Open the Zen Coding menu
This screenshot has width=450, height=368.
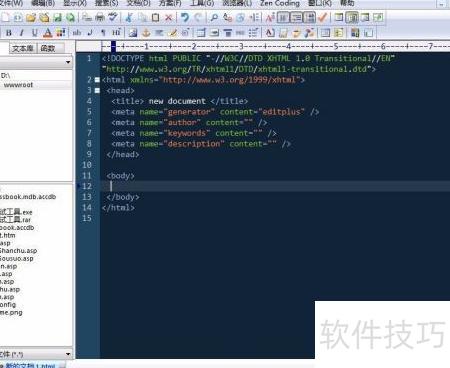pyautogui.click(x=280, y=3)
